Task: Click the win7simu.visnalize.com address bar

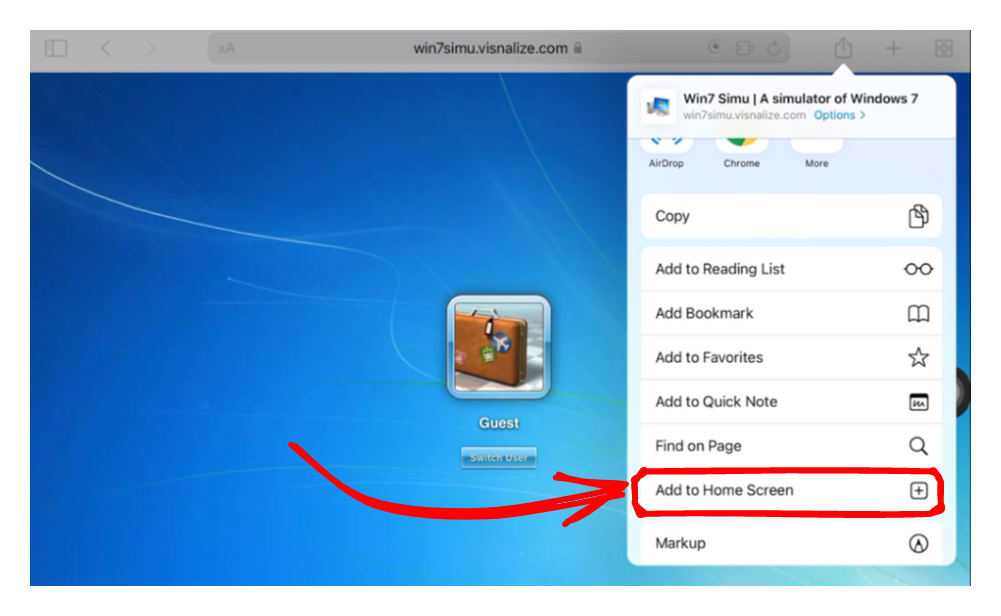Action: (490, 48)
